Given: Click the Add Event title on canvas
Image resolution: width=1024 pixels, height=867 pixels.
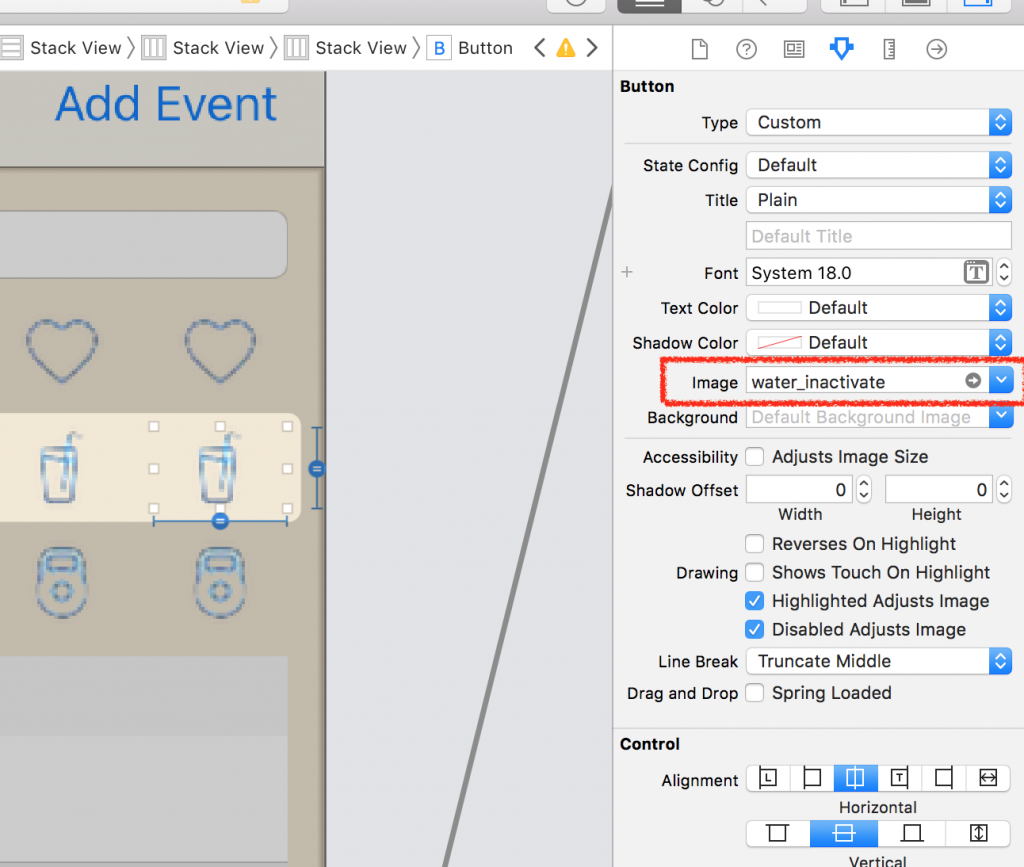Looking at the screenshot, I should 166,104.
